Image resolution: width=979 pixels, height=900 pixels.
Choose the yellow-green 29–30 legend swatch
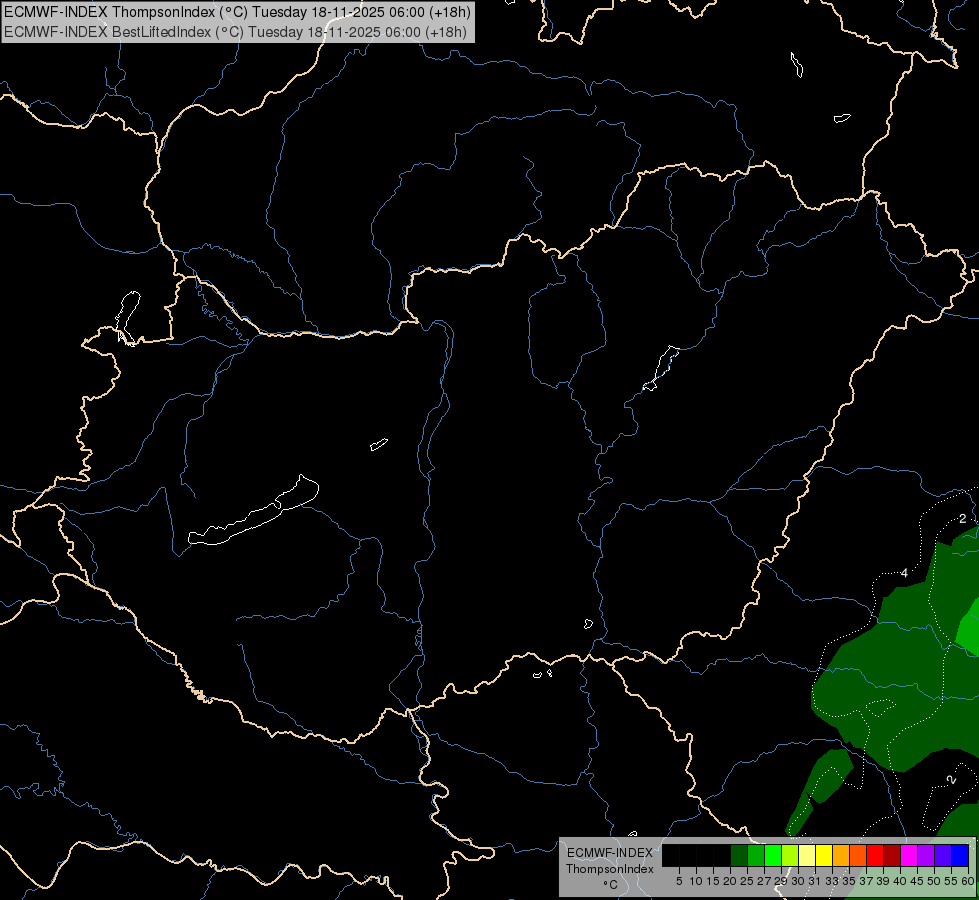[x=790, y=856]
